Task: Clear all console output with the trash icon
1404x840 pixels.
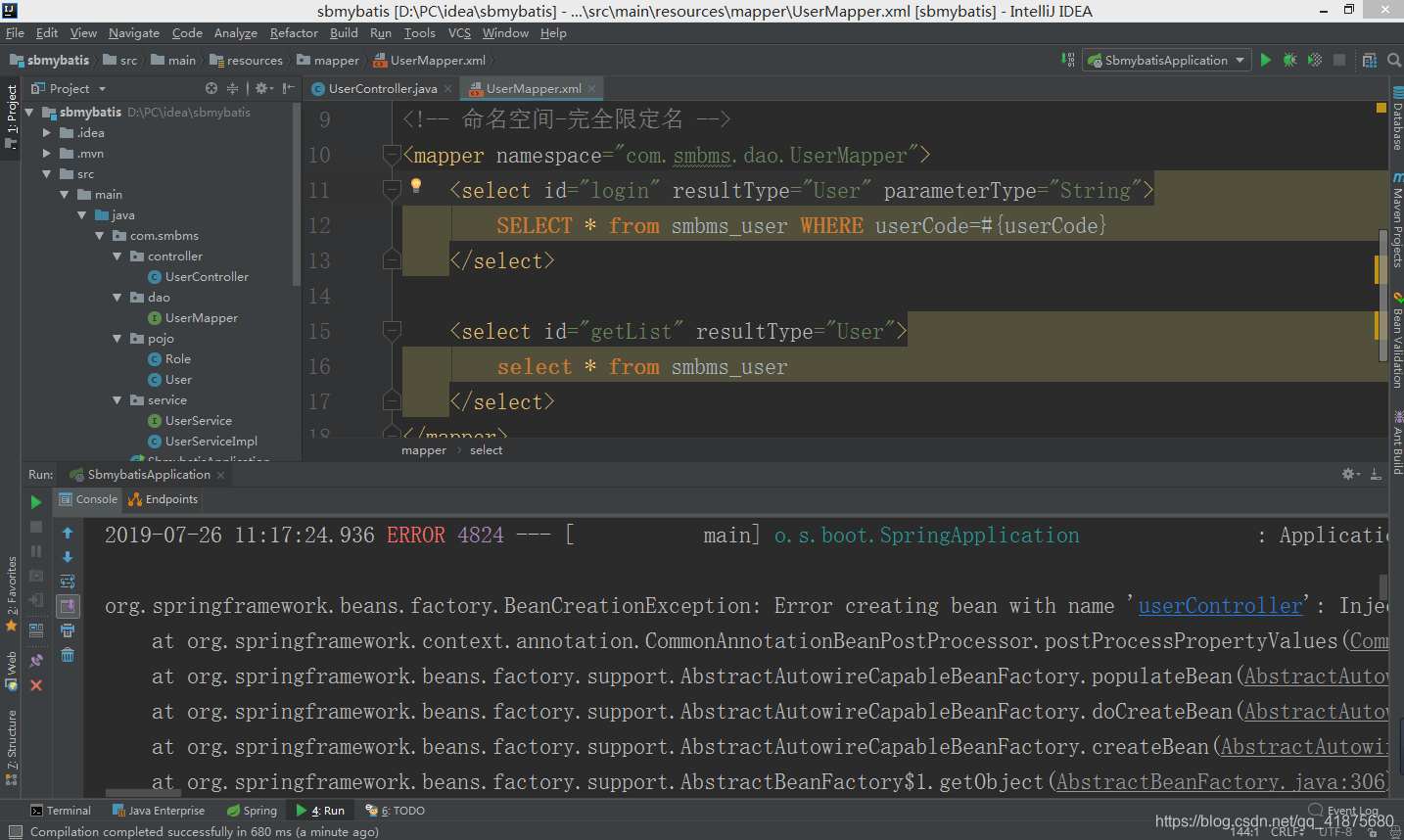Action: click(x=68, y=655)
